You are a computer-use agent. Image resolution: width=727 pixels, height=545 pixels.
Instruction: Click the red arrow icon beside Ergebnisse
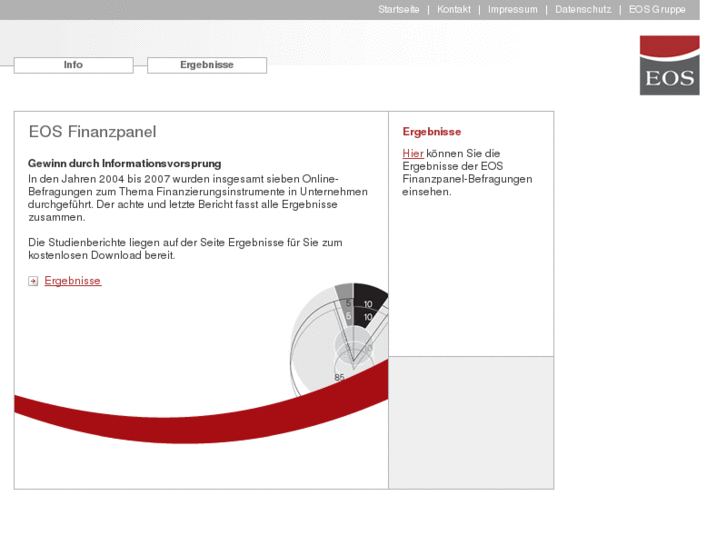[x=33, y=281]
